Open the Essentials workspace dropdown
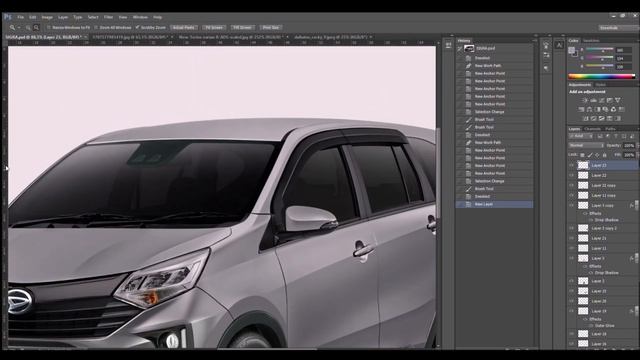 [619, 28]
